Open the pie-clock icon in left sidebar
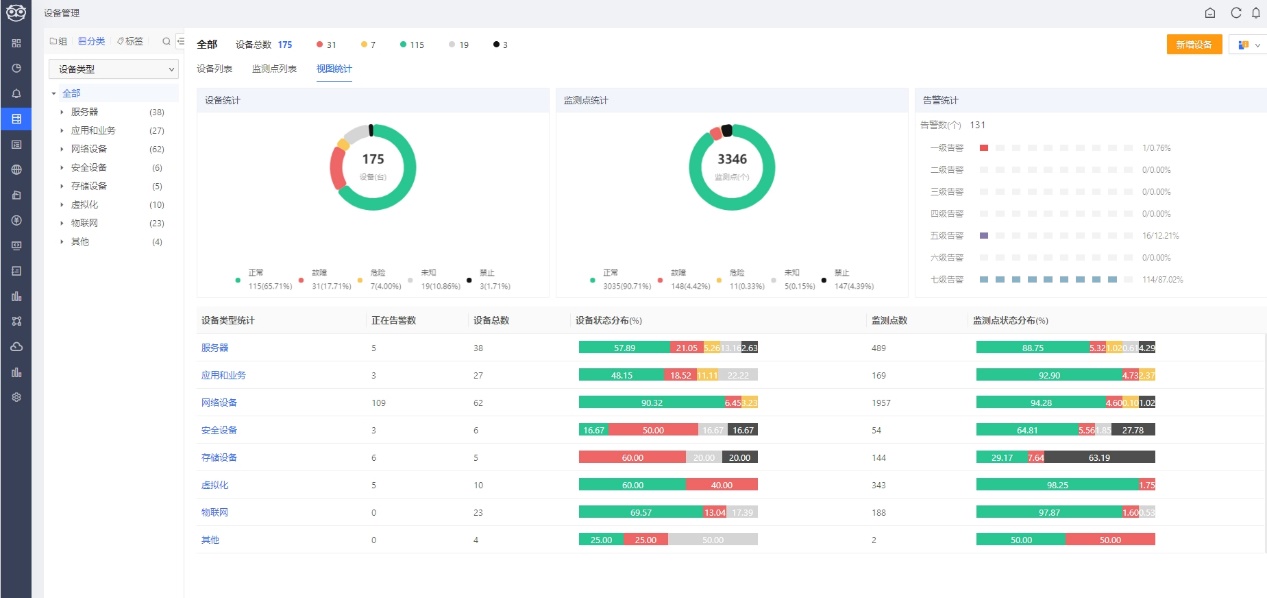Screen dimensions: 1267x598 coord(16,68)
